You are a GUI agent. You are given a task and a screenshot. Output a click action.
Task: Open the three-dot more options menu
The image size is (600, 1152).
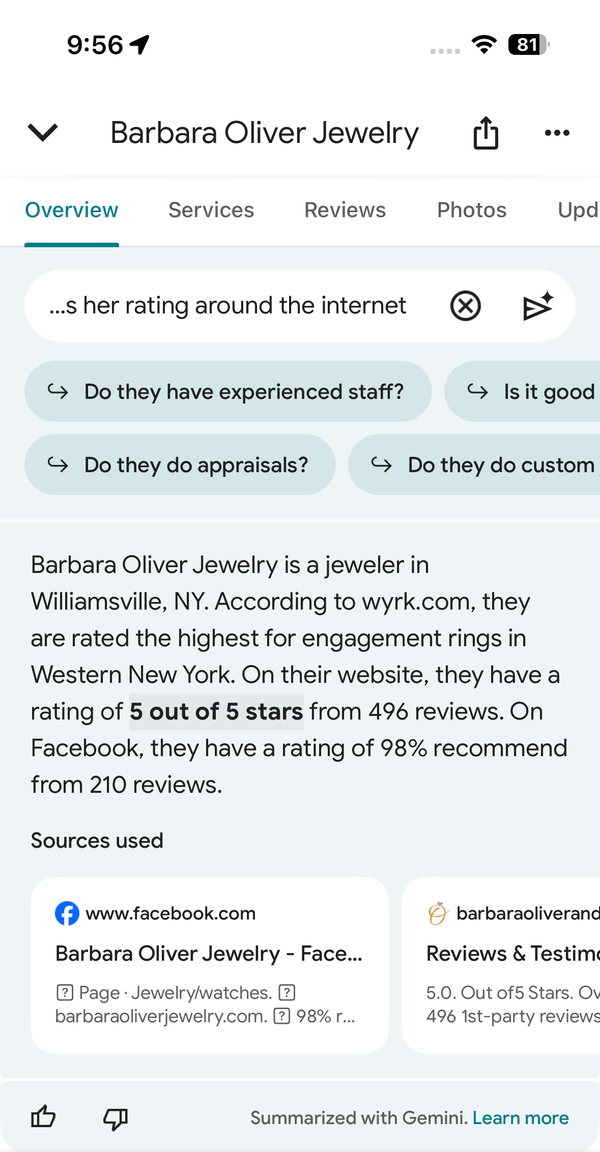(x=557, y=133)
